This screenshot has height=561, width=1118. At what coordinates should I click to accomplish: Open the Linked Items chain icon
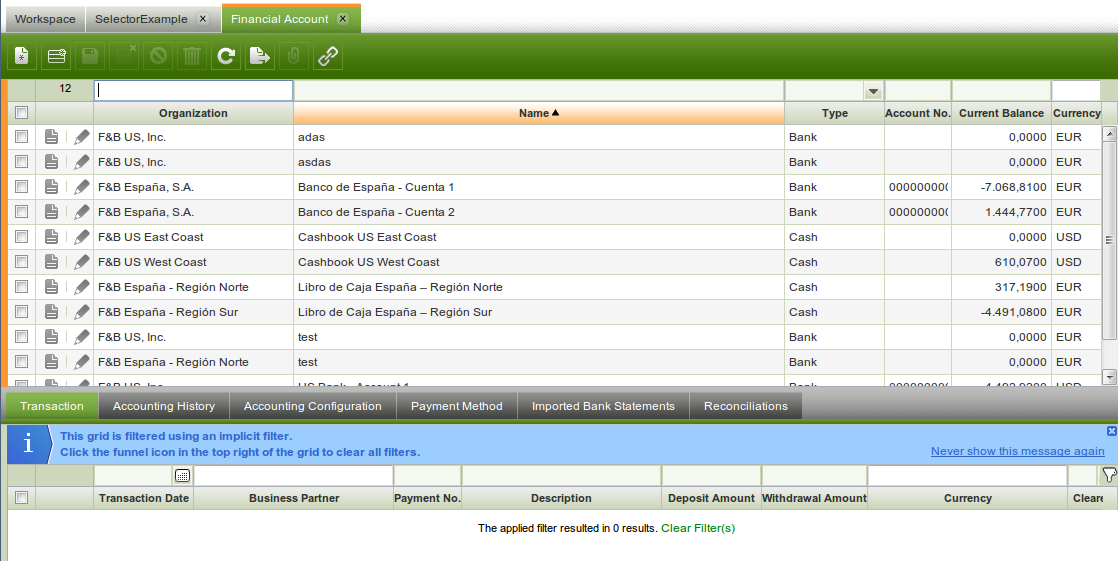click(x=328, y=56)
